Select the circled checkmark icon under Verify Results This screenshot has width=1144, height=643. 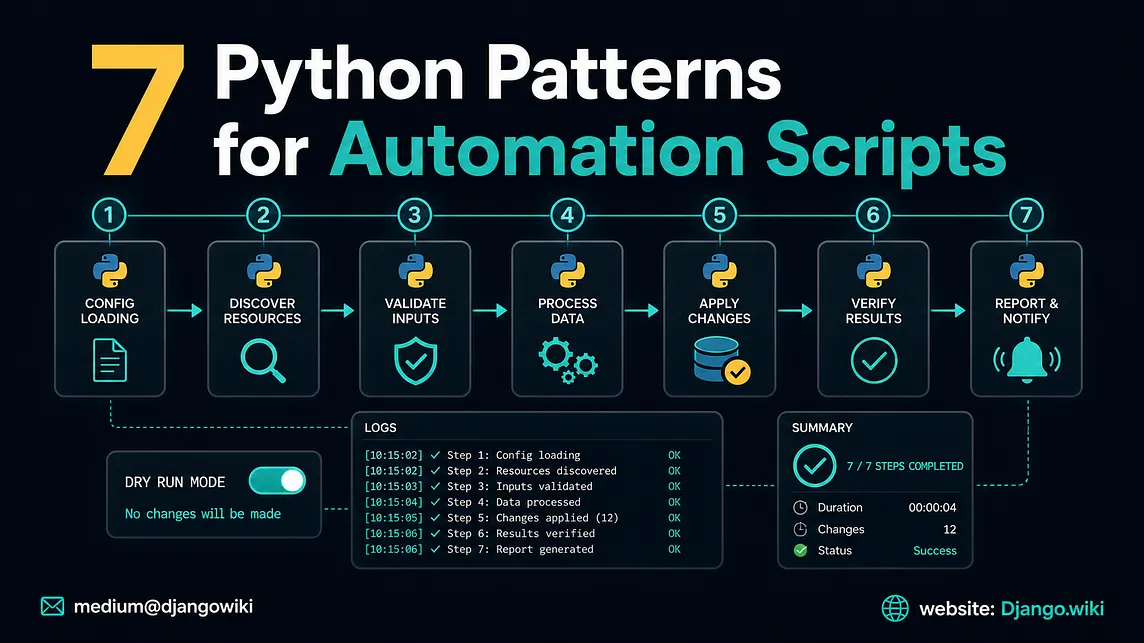pos(873,361)
